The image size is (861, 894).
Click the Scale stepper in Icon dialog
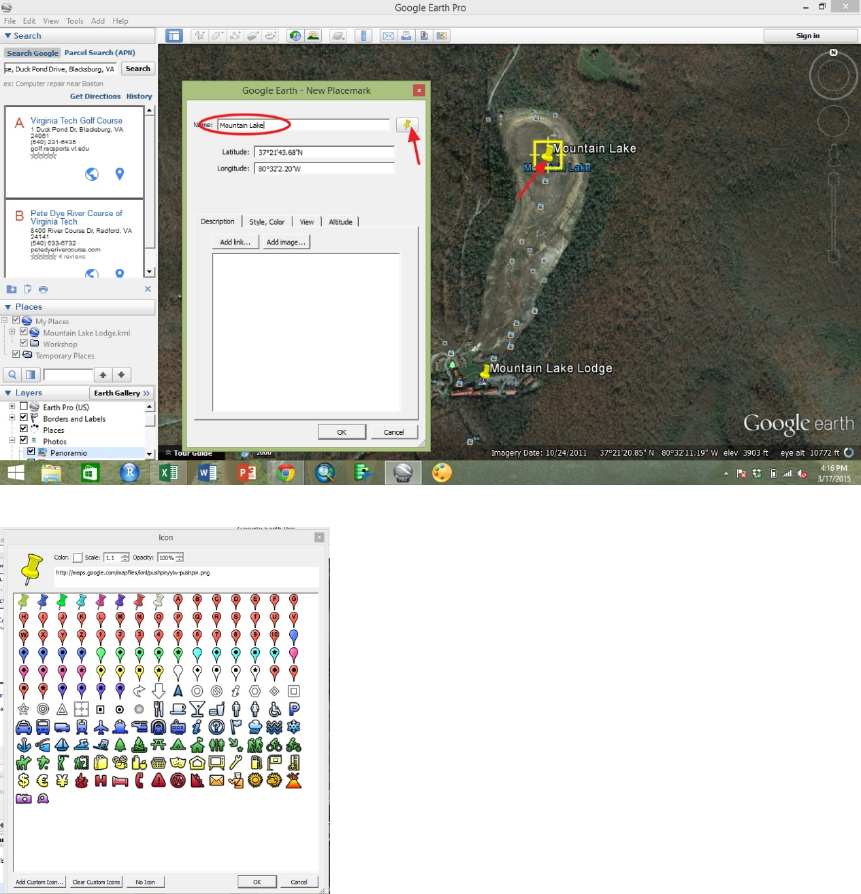125,558
